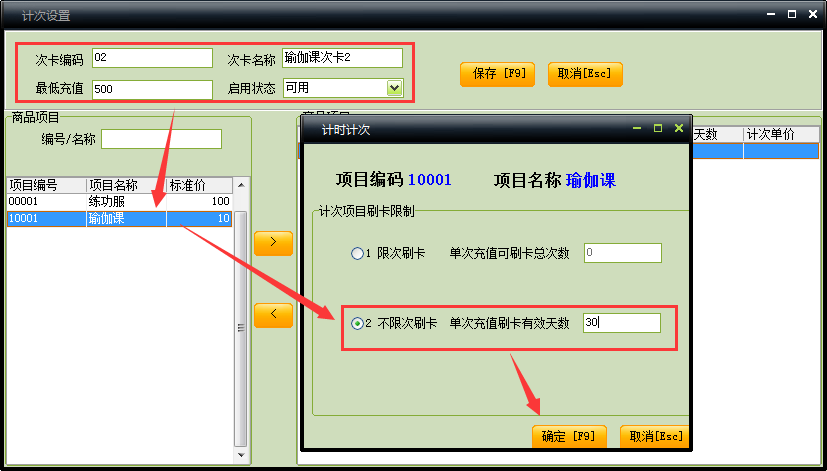Click the 单次充值刷卡有效天数 field with 30
The width and height of the screenshot is (827, 471).
click(622, 323)
